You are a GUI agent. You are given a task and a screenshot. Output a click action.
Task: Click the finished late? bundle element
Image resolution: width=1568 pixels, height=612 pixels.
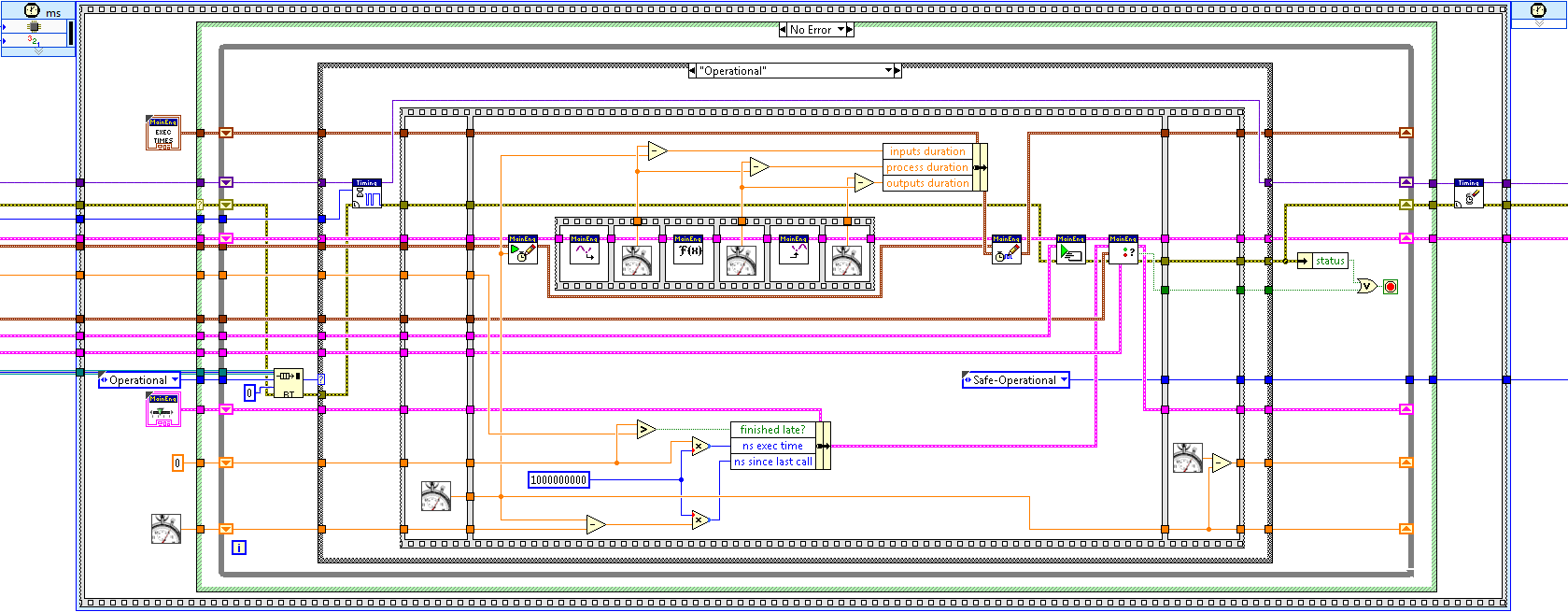[x=772, y=430]
